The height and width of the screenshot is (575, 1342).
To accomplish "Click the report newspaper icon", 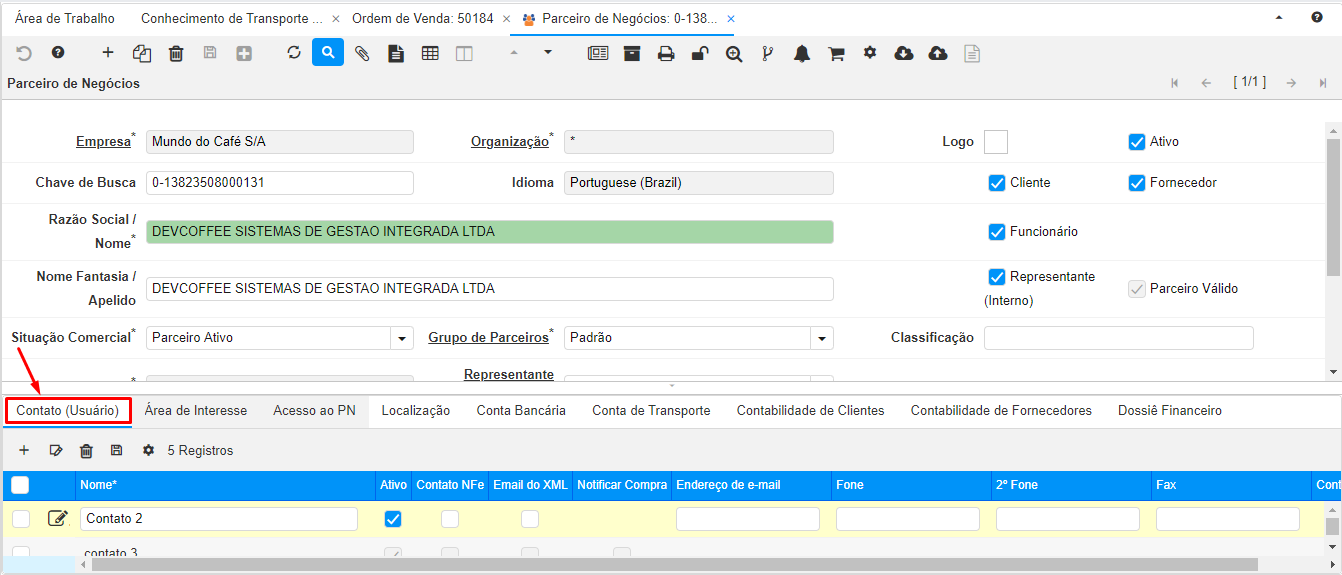I will point(598,53).
